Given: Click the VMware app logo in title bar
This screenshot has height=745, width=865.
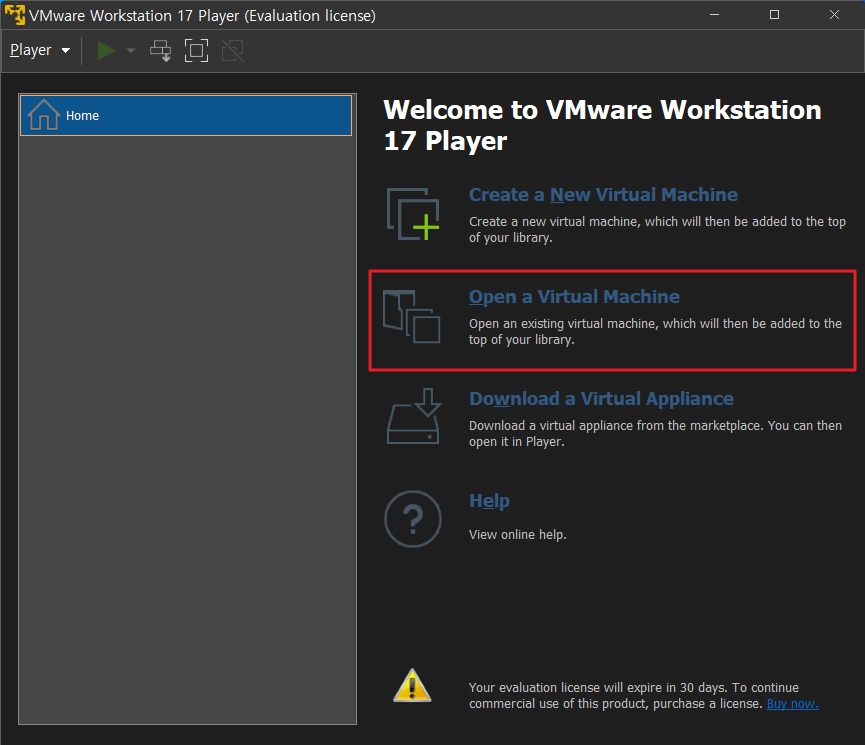Looking at the screenshot, I should [x=15, y=15].
